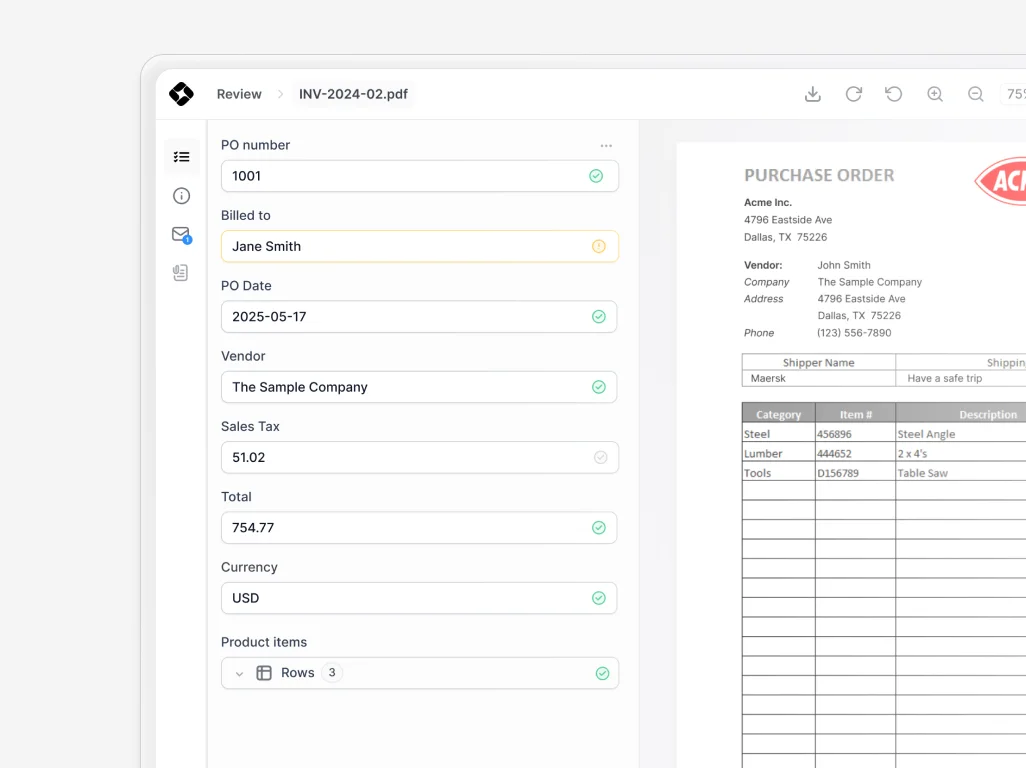
Task: Edit the Sales Tax field 51.02
Action: [419, 457]
